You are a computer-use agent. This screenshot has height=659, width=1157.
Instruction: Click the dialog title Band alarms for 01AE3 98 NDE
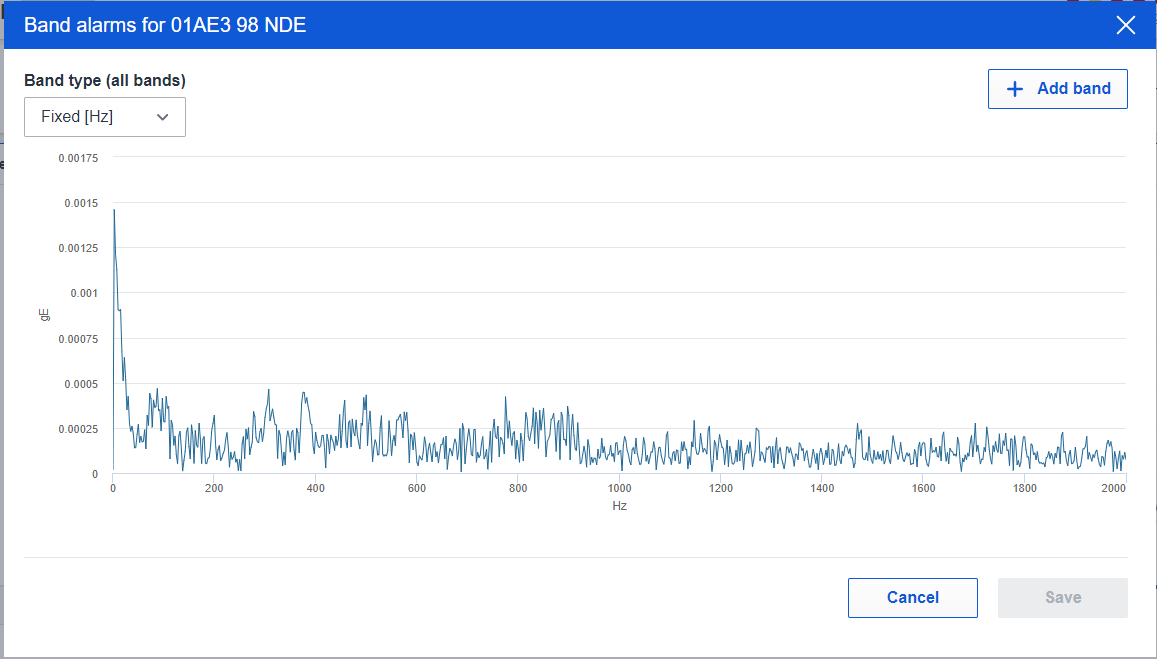point(165,25)
